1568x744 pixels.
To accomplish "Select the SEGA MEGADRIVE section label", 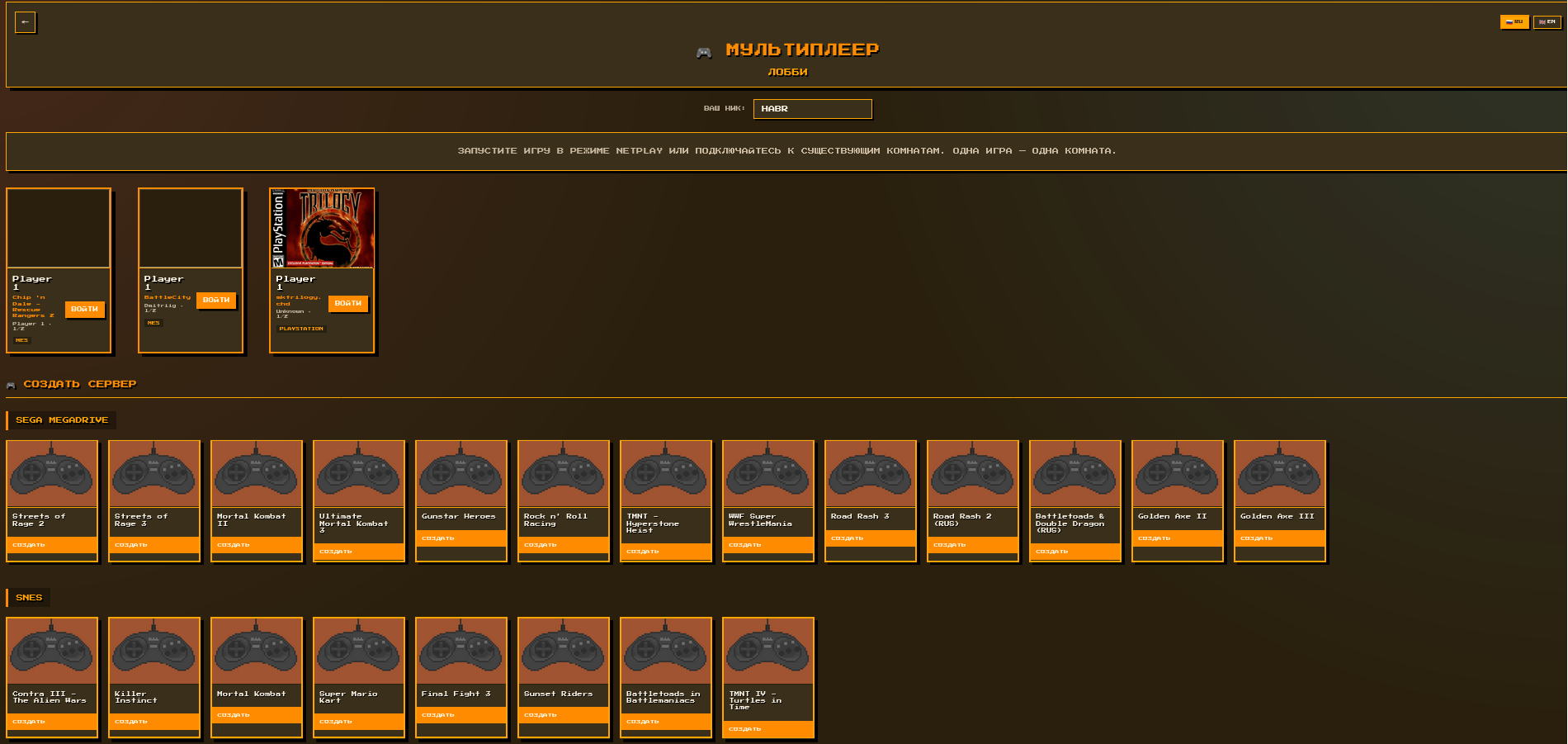I will pos(62,420).
